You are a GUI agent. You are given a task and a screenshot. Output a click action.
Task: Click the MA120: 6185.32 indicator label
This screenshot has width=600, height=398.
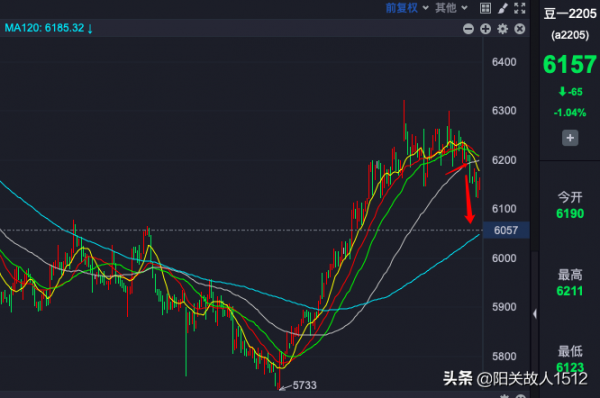tap(48, 28)
